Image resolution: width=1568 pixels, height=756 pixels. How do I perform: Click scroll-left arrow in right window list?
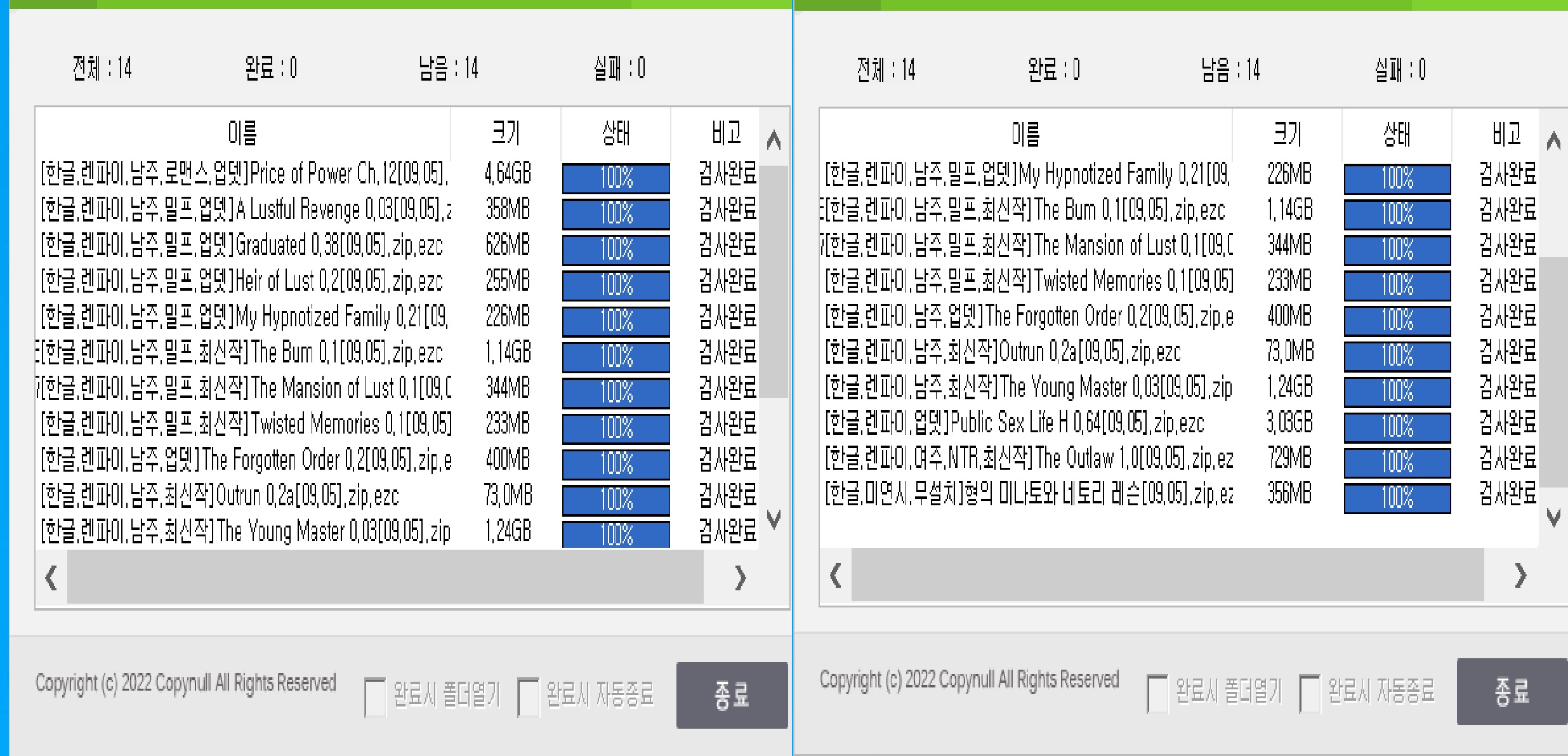click(836, 576)
